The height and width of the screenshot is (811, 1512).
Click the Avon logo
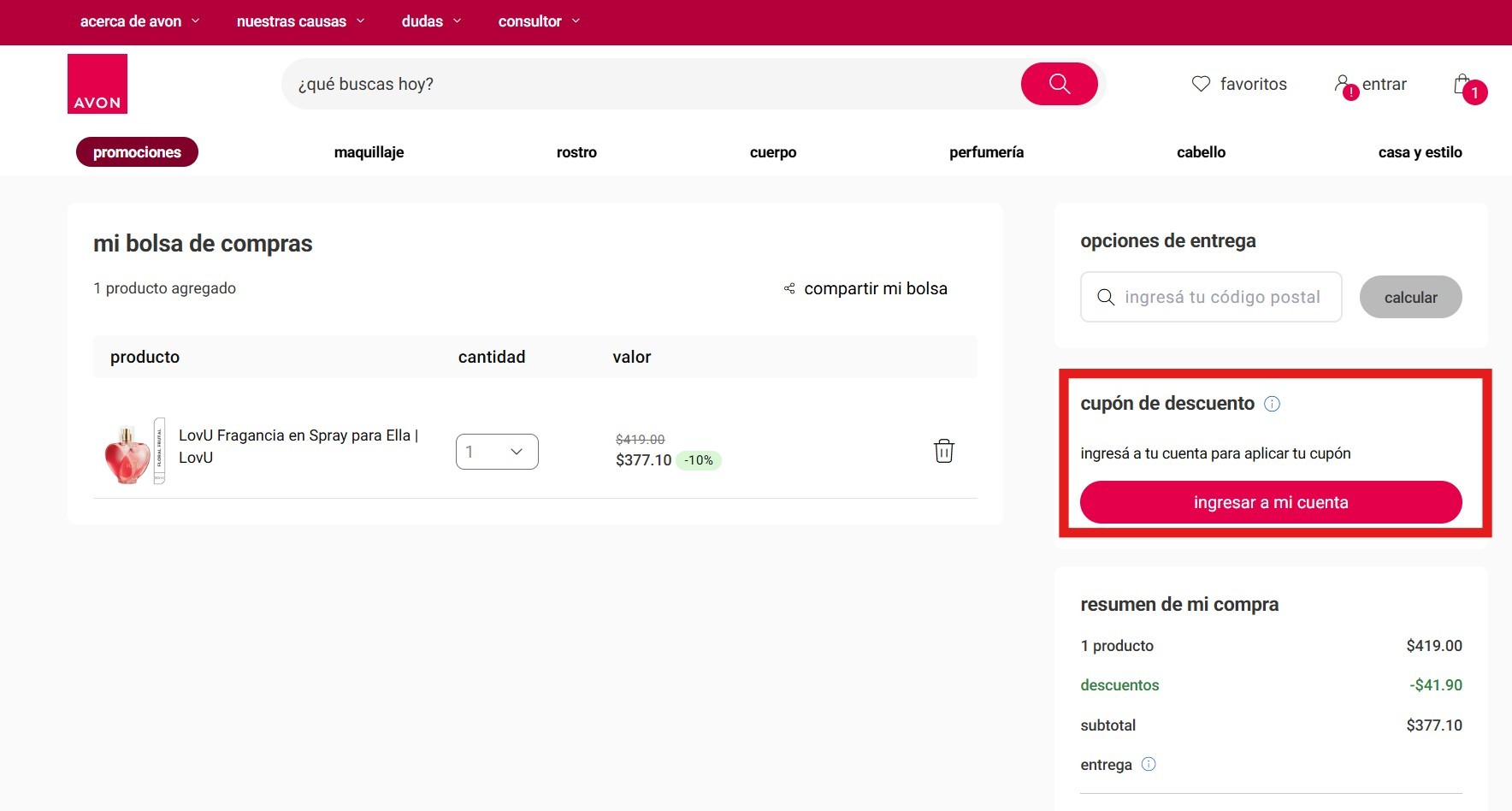97,84
